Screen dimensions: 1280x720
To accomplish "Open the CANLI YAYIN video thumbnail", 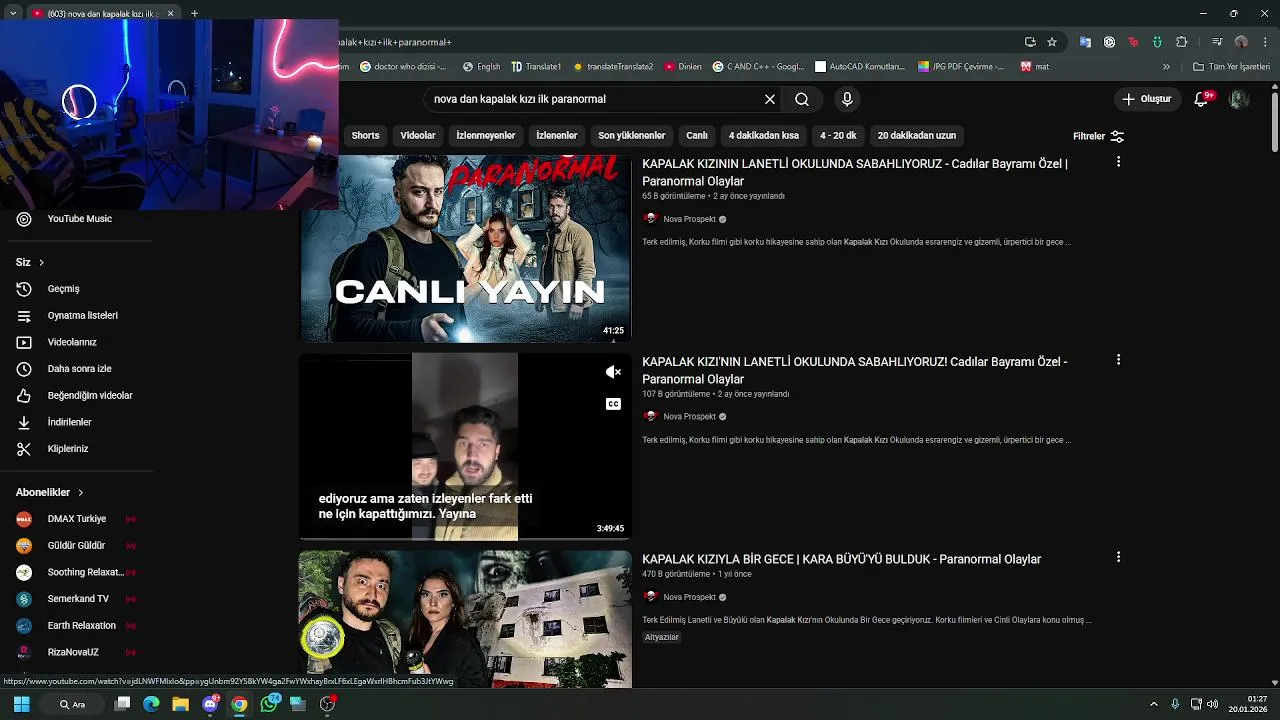I will click(x=465, y=248).
